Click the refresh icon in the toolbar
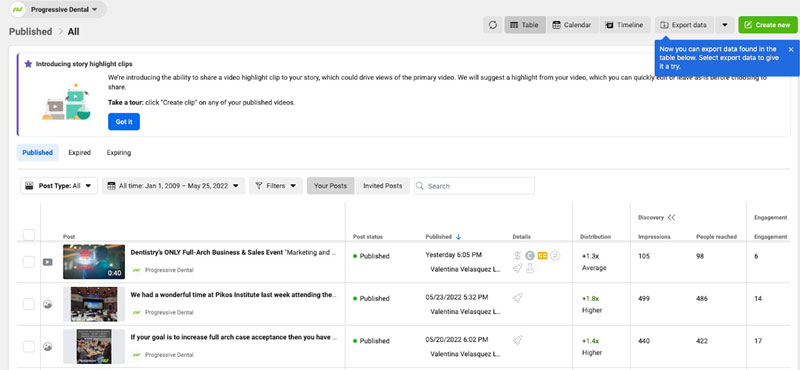 493,25
